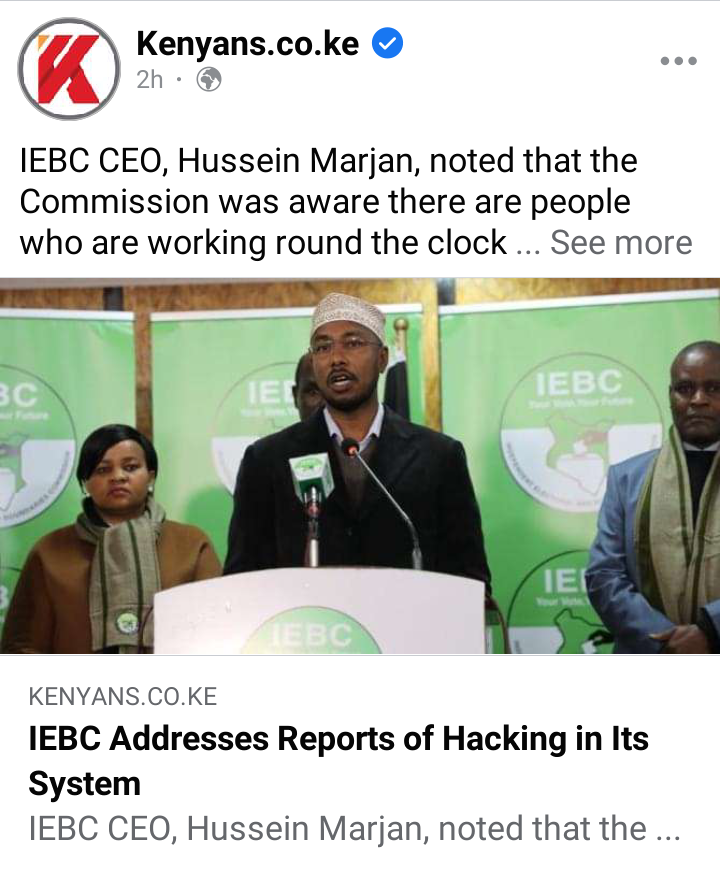
Task: Expand the caption with See more
Action: click(621, 242)
